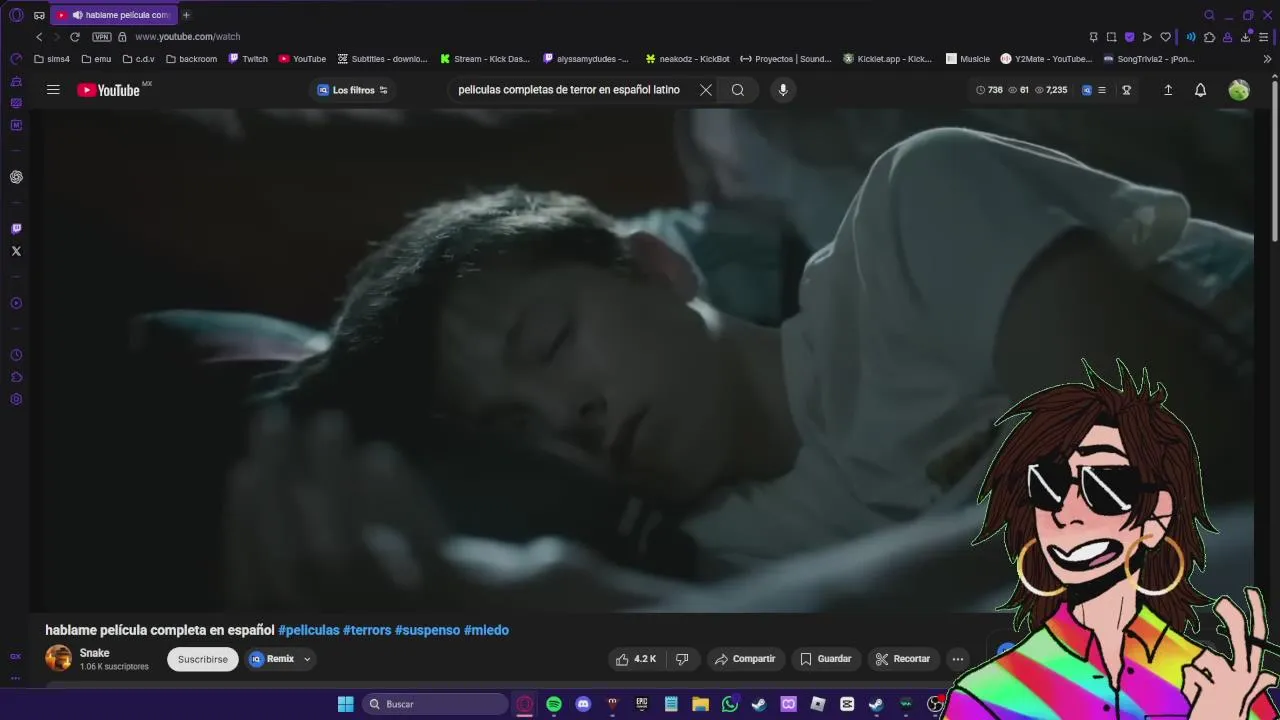Image resolution: width=1280 pixels, height=720 pixels.
Task: Subscribe to Snake with Suscribirse
Action: point(203,659)
